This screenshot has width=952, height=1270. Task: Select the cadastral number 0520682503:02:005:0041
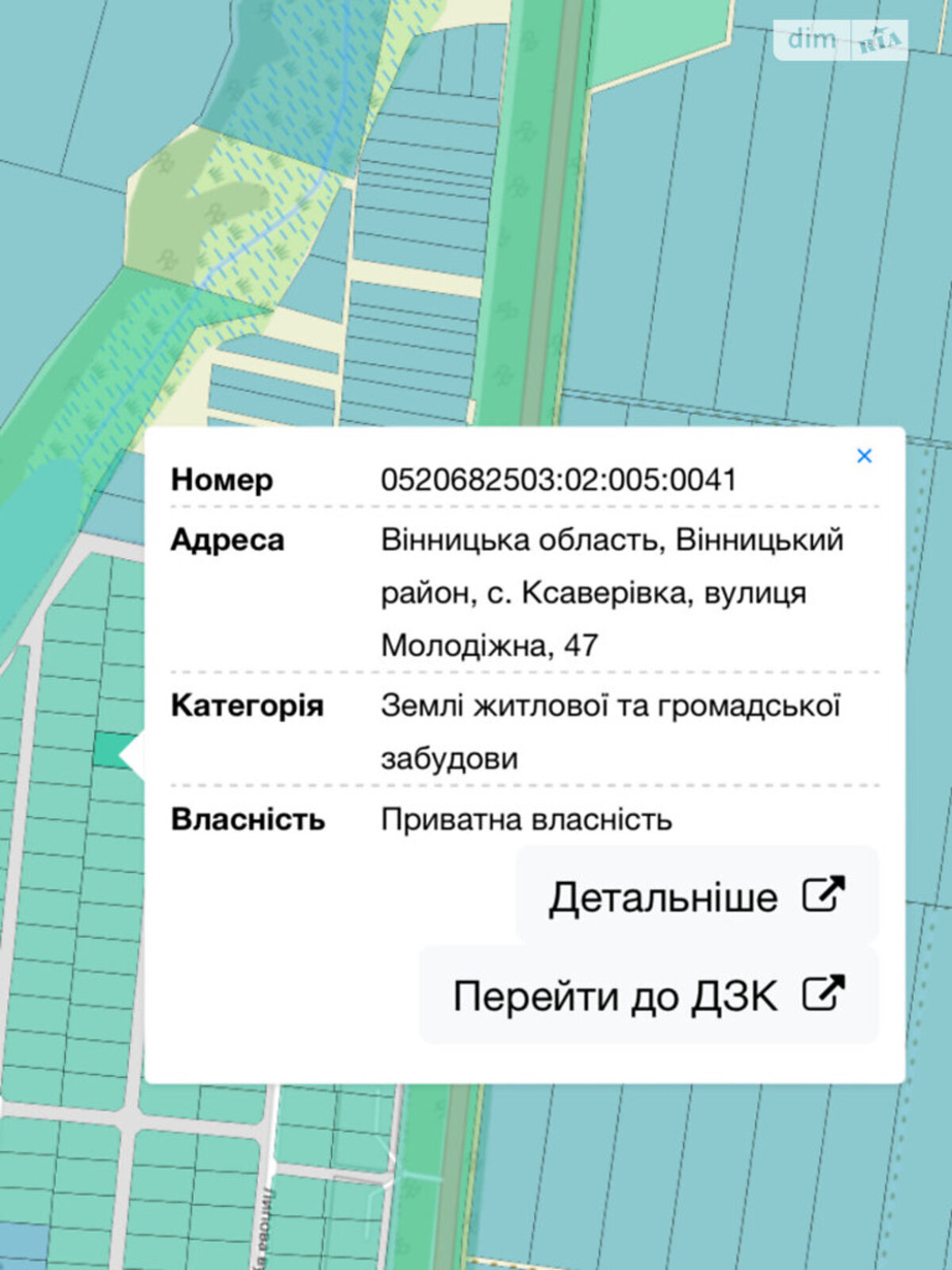(x=559, y=480)
